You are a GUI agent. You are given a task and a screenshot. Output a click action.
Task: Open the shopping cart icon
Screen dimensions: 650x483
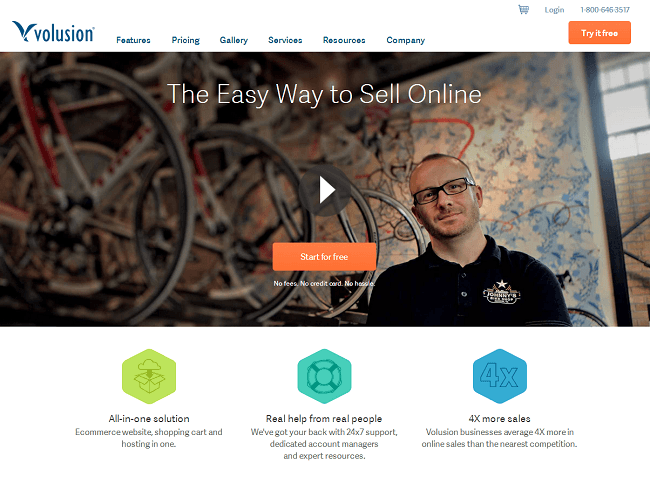[x=524, y=9]
